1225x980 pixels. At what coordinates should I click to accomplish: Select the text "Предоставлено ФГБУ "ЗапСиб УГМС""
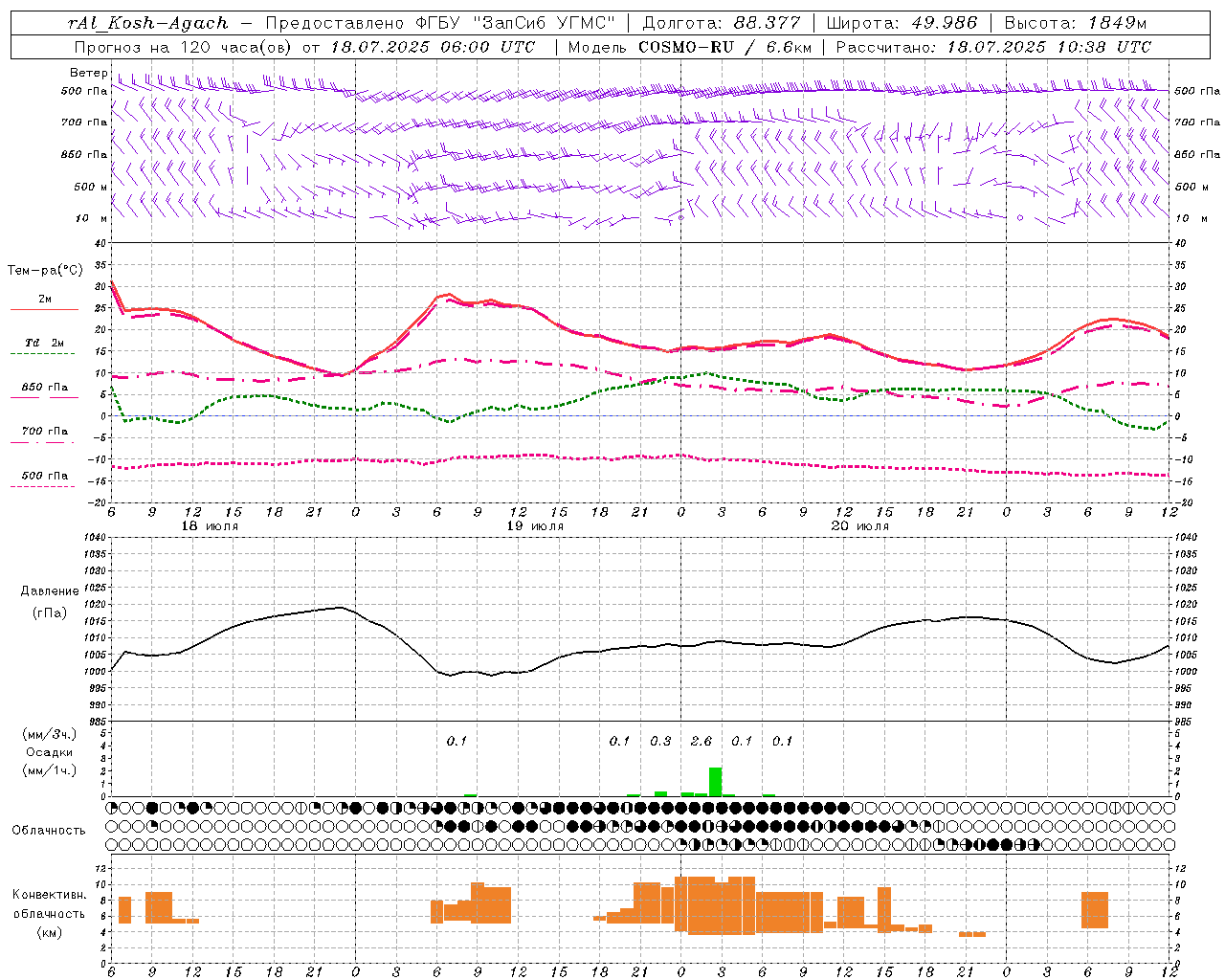coord(439,23)
